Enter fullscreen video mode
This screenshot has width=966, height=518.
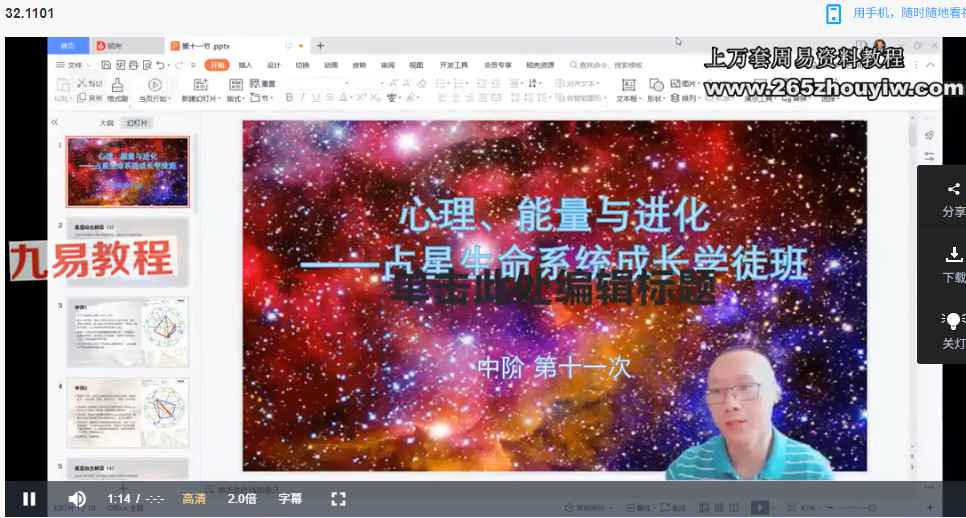point(338,498)
